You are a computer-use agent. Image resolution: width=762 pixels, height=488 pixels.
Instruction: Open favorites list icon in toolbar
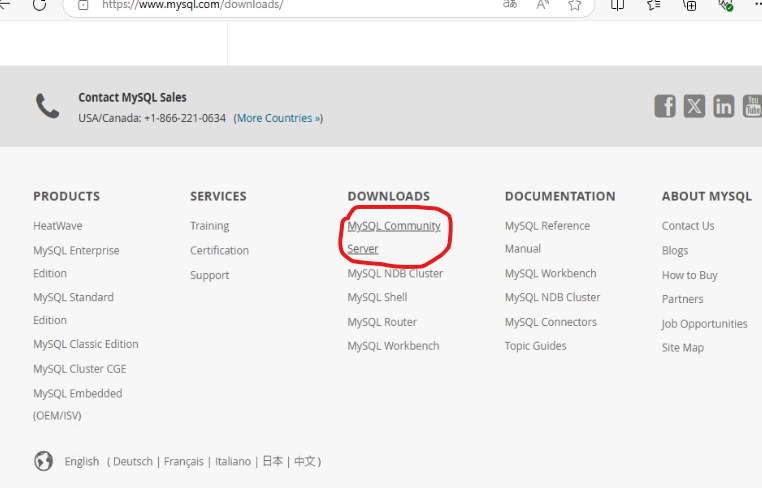(x=654, y=5)
